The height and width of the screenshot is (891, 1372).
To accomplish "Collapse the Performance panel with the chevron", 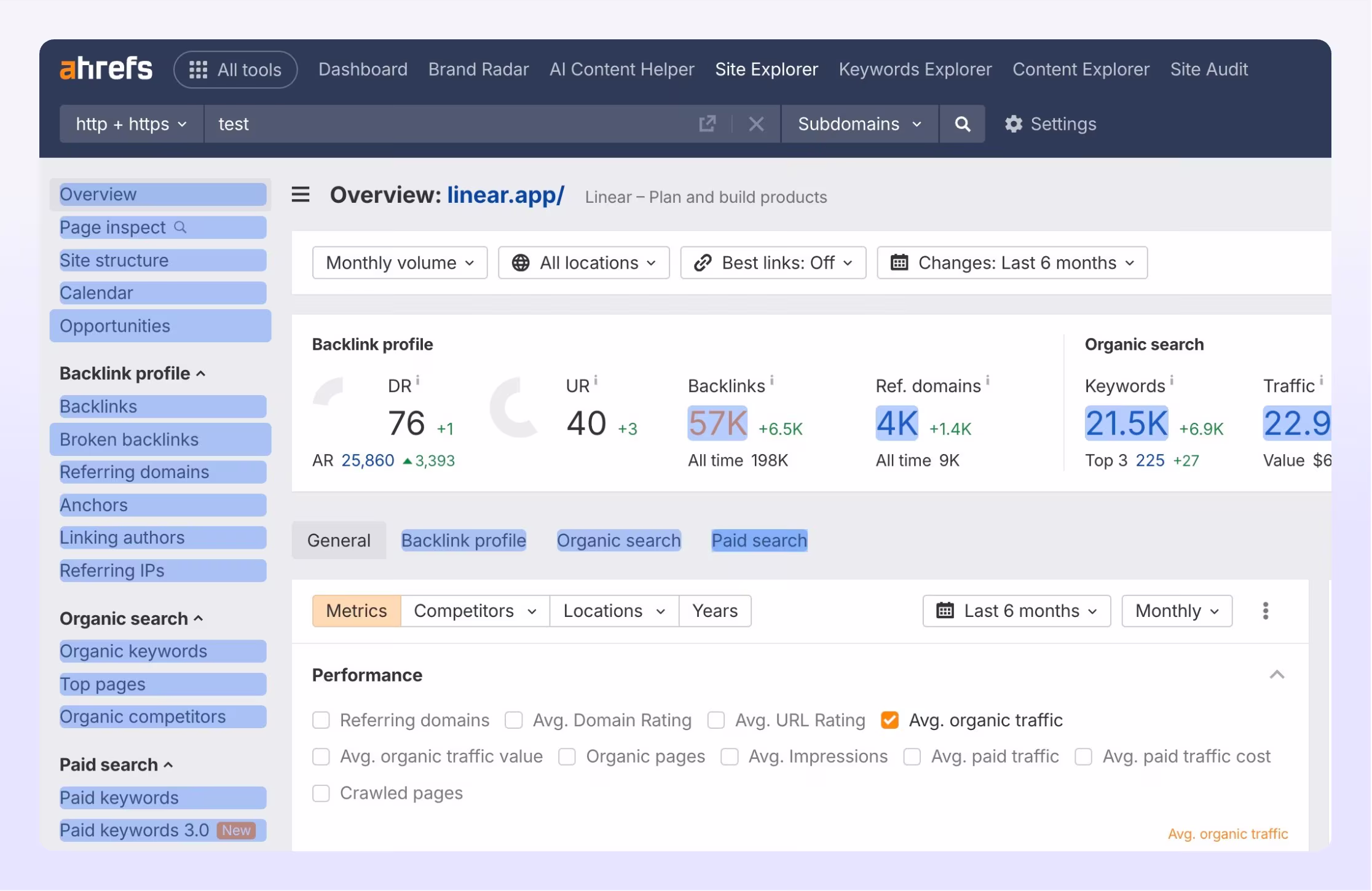I will [x=1277, y=675].
